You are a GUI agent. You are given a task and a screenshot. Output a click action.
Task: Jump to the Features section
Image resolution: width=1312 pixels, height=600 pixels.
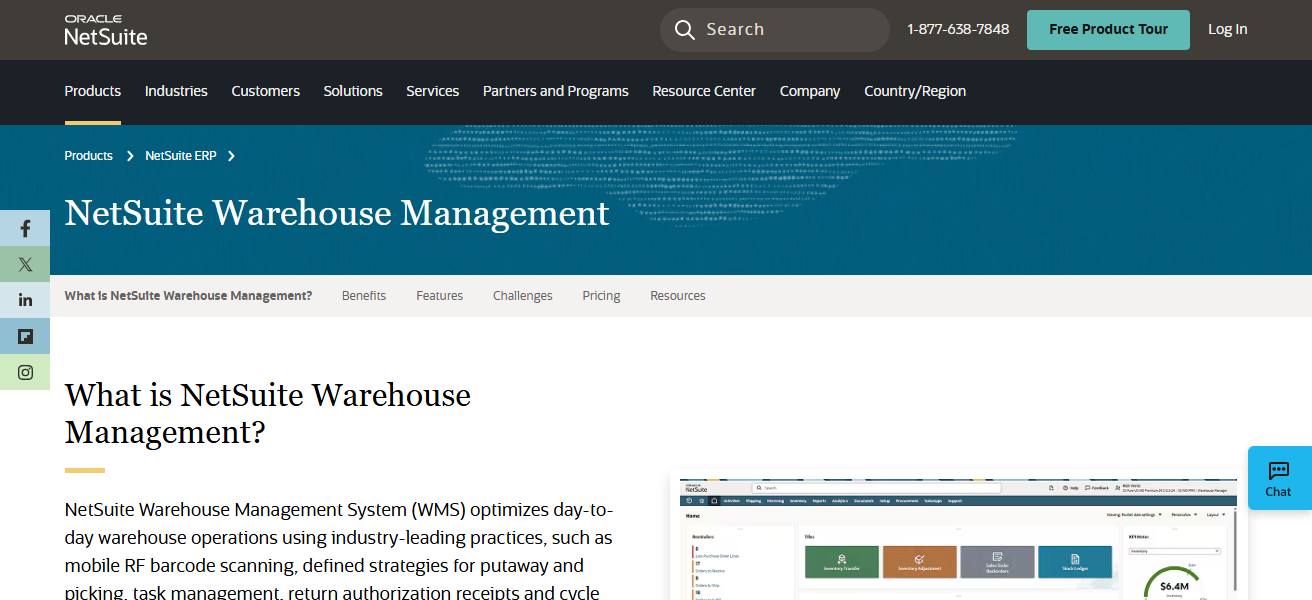pyautogui.click(x=440, y=296)
